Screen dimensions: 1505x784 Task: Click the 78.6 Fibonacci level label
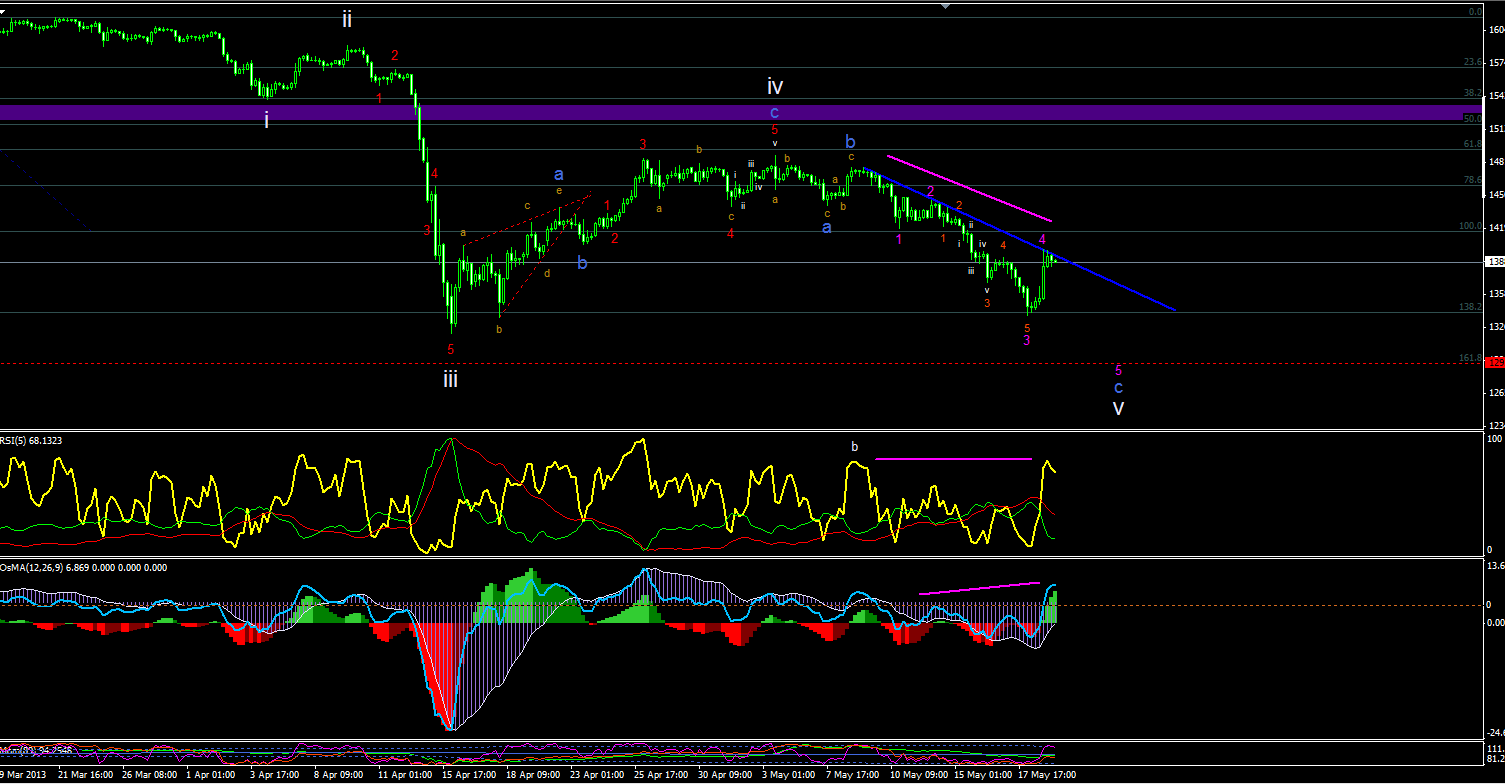tap(1472, 180)
